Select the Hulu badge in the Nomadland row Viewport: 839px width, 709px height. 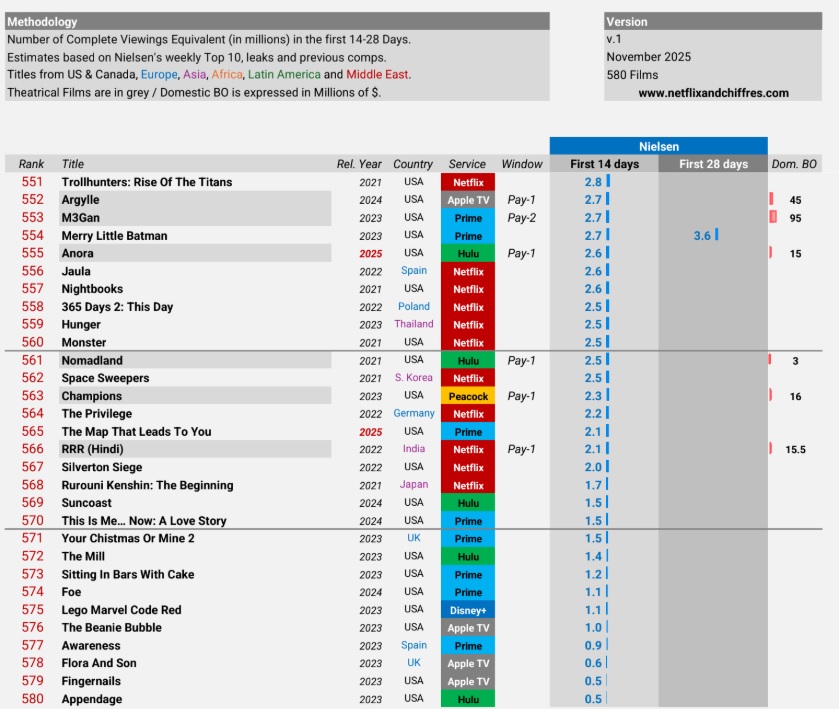point(468,361)
